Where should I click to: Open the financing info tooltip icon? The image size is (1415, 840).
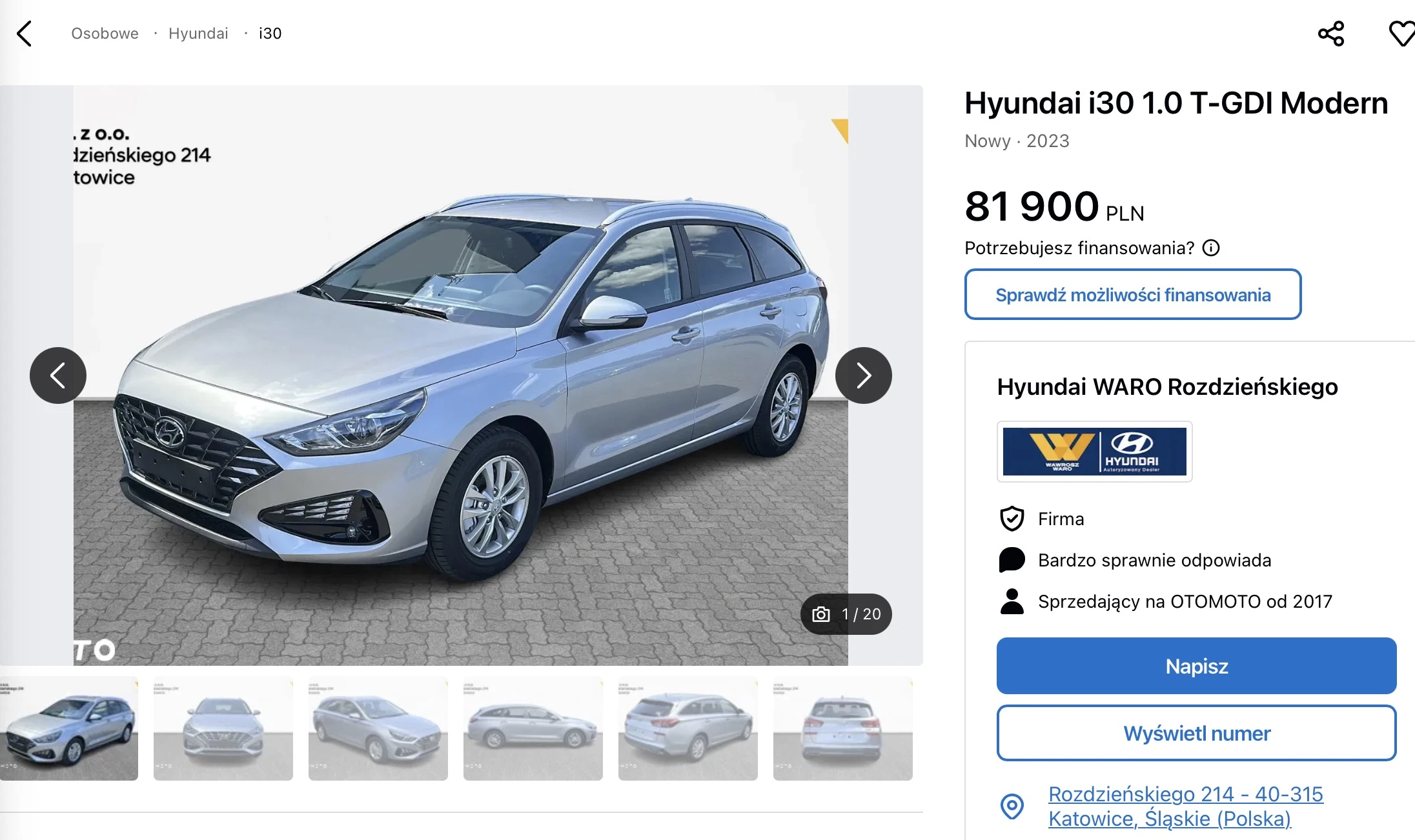pyautogui.click(x=1211, y=248)
